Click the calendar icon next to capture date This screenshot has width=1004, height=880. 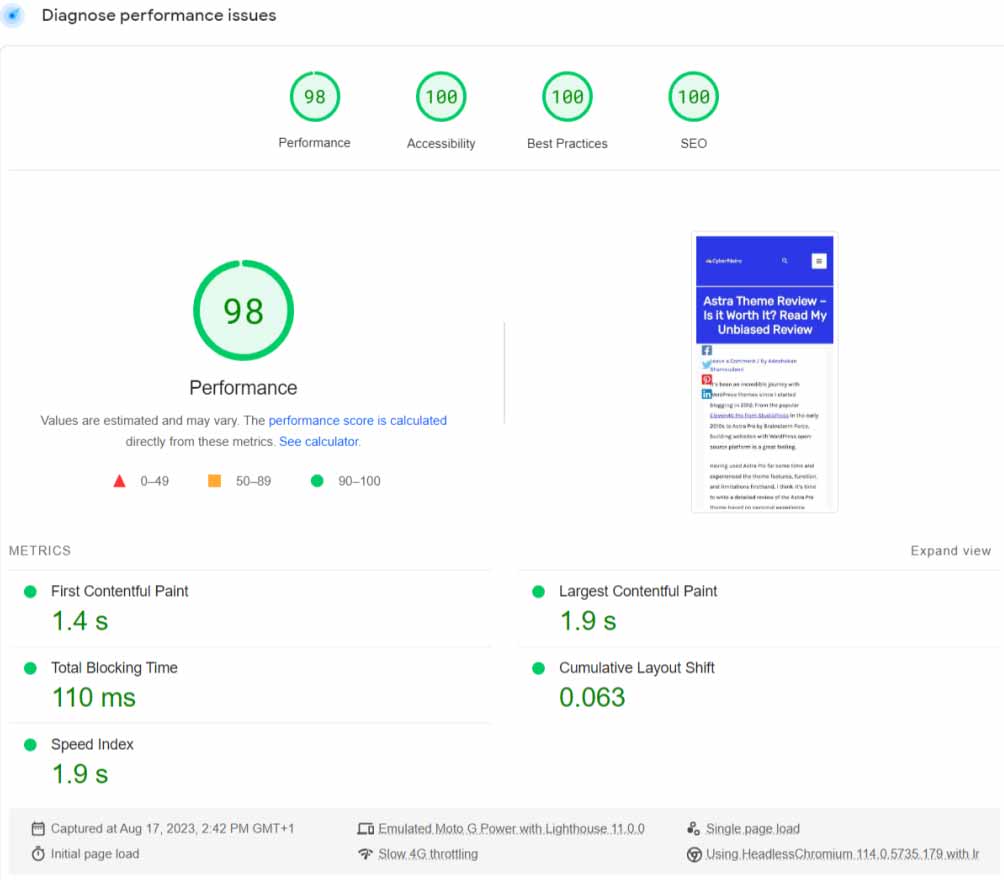38,828
